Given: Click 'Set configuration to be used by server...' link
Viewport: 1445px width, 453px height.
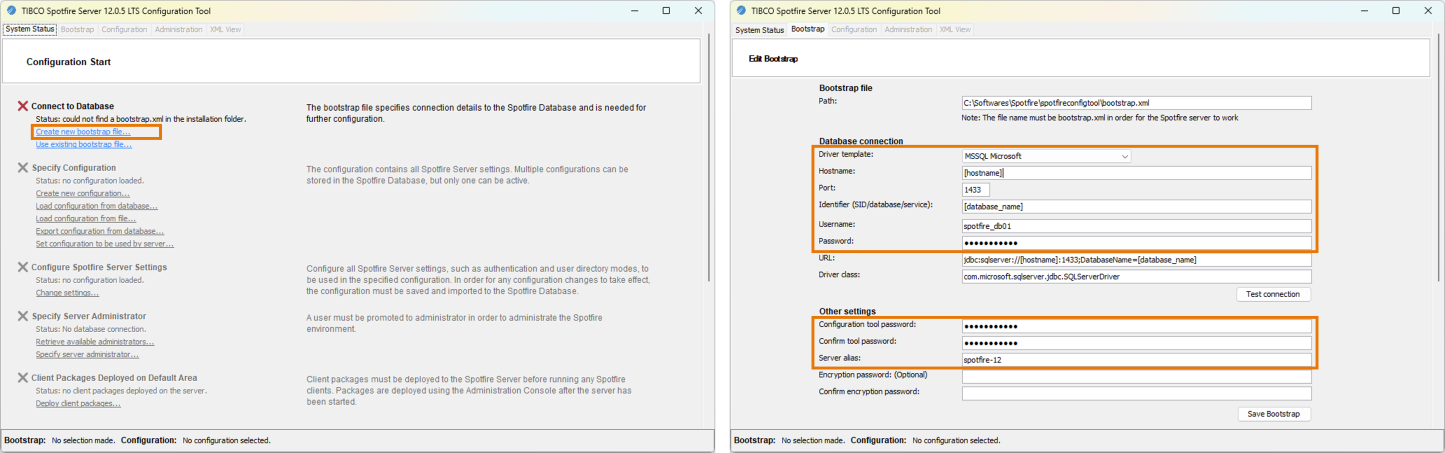Looking at the screenshot, I should click(105, 243).
